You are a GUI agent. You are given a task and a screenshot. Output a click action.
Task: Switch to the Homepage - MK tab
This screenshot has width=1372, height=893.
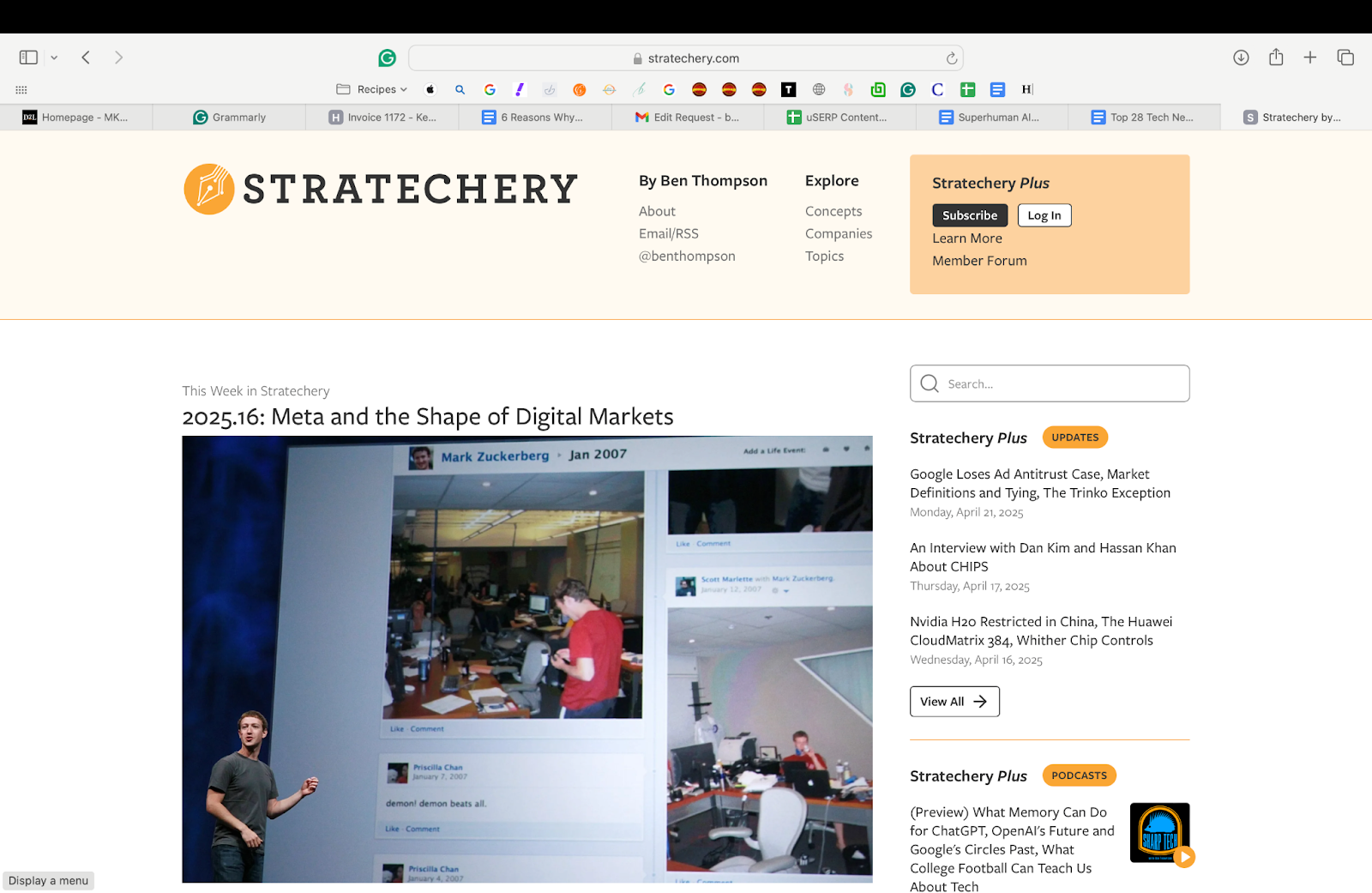(76, 118)
